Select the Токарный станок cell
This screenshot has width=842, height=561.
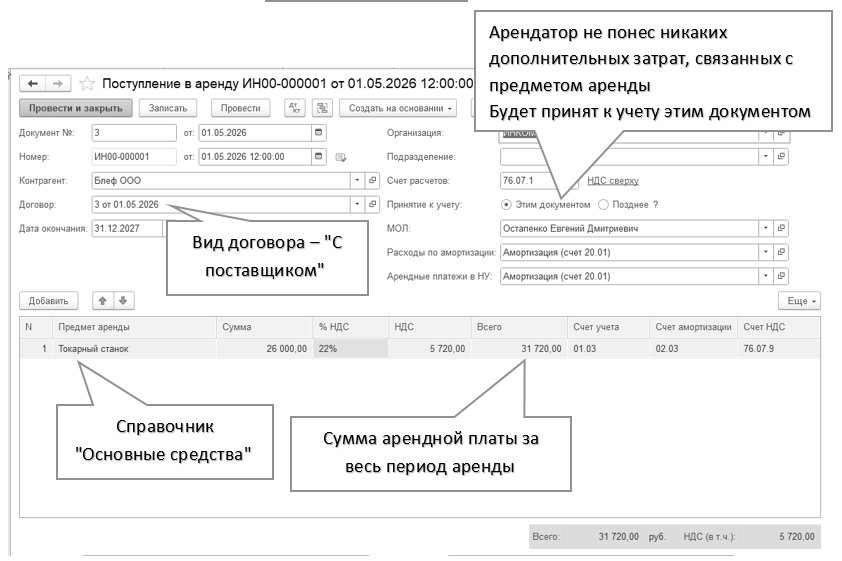tap(134, 349)
